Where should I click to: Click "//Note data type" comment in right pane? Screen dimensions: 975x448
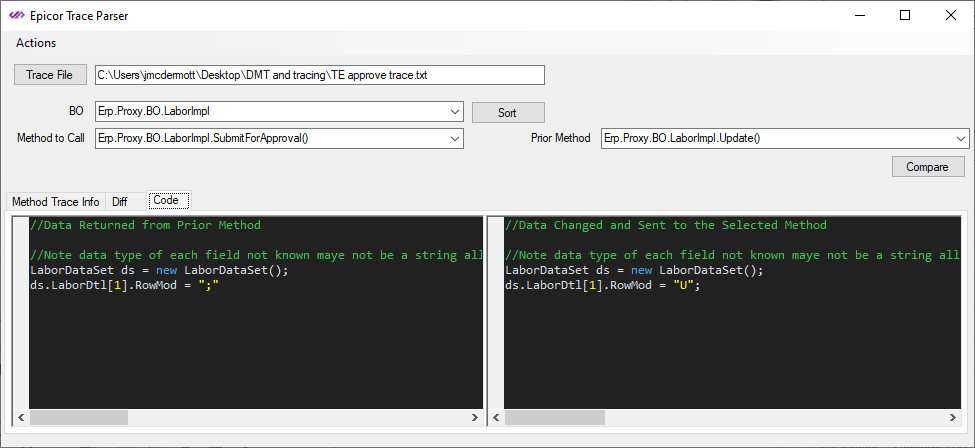click(x=732, y=255)
